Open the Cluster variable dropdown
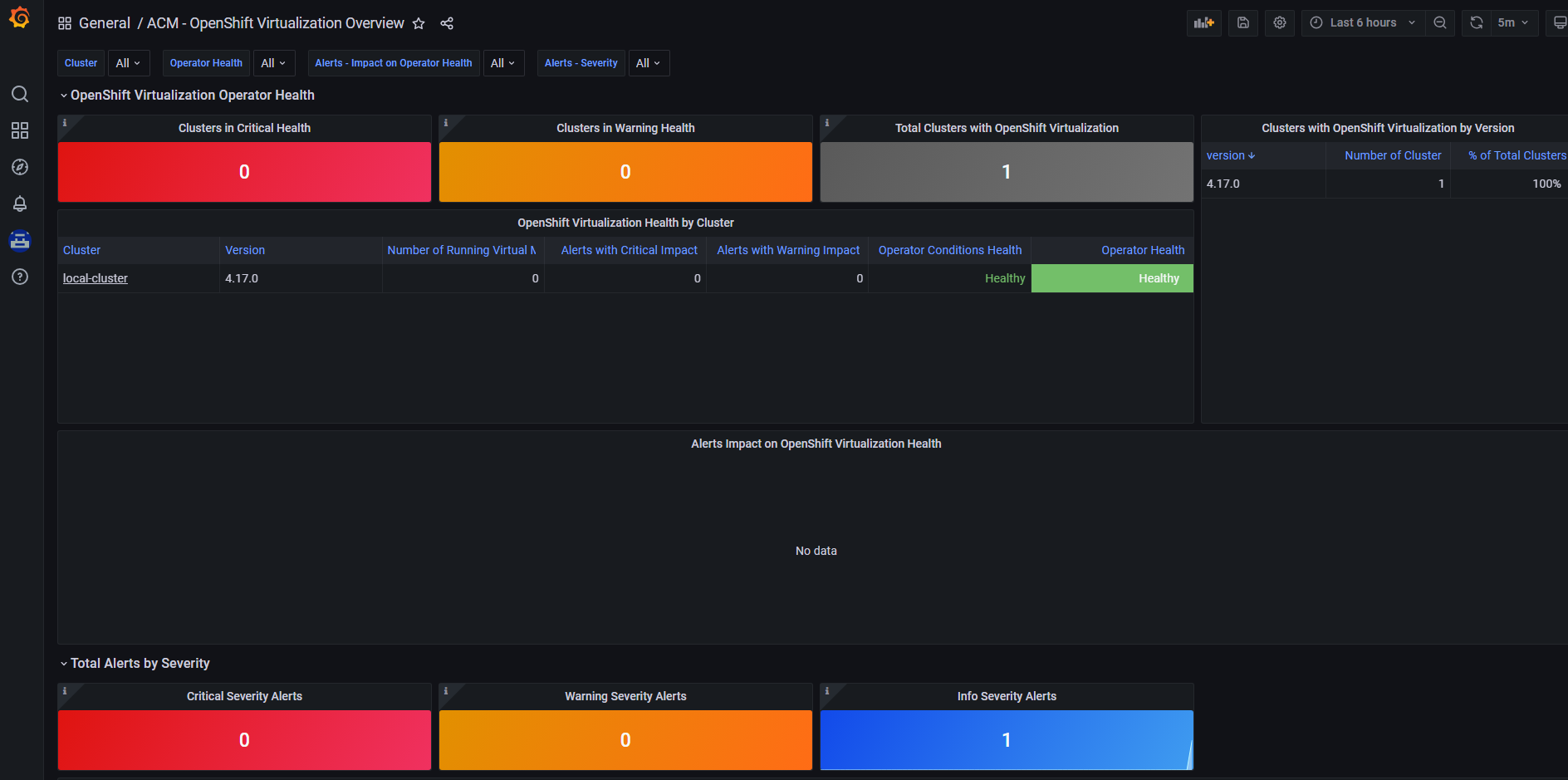Image resolution: width=1568 pixels, height=780 pixels. 129,63
